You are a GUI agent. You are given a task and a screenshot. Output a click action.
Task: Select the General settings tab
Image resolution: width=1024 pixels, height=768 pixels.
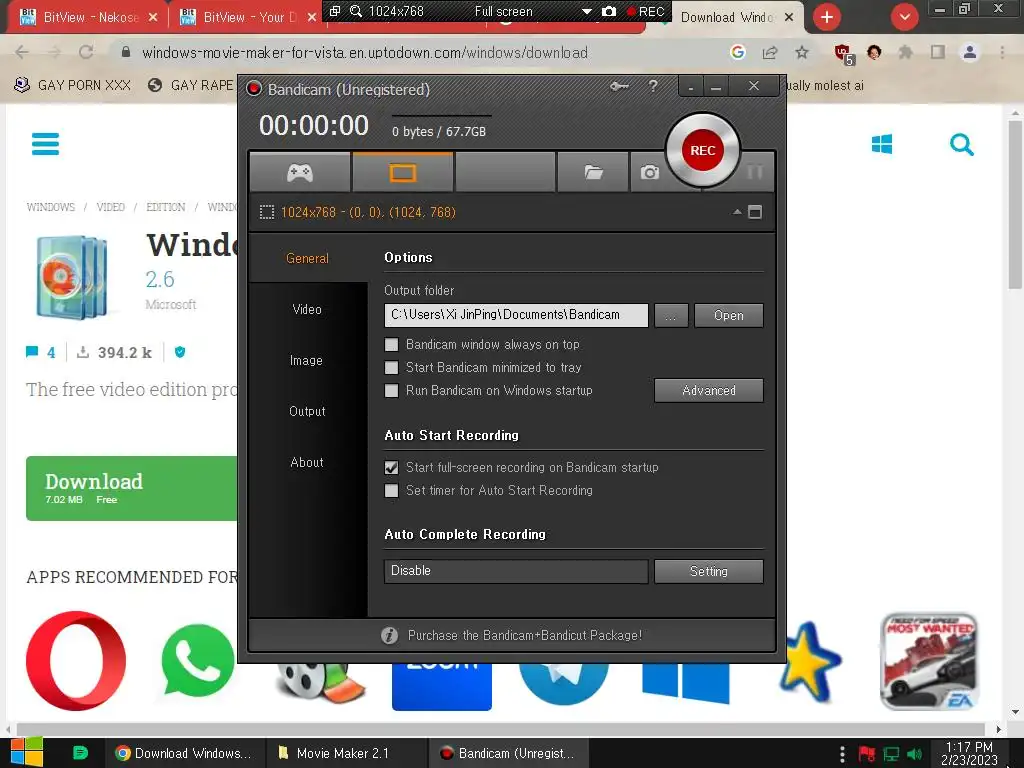point(308,258)
